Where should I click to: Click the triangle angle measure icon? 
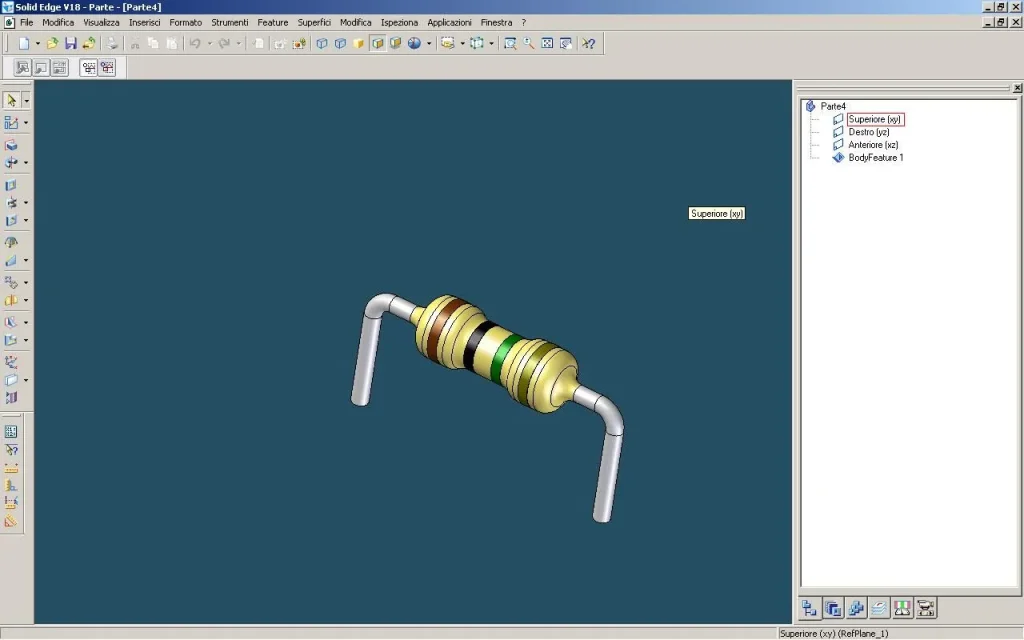[x=11, y=521]
